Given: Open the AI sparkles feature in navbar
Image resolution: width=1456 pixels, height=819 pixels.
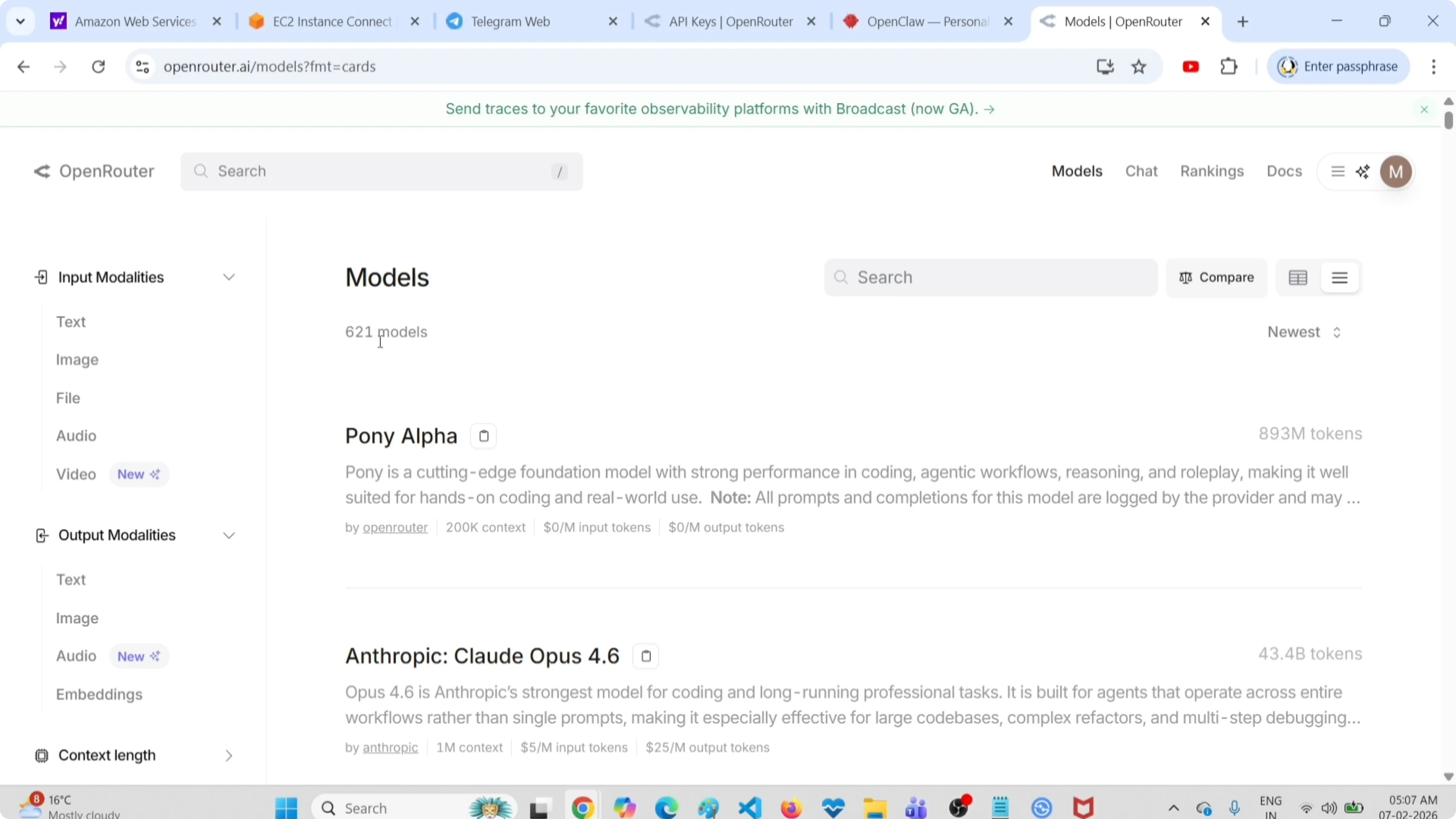Looking at the screenshot, I should tap(1363, 171).
